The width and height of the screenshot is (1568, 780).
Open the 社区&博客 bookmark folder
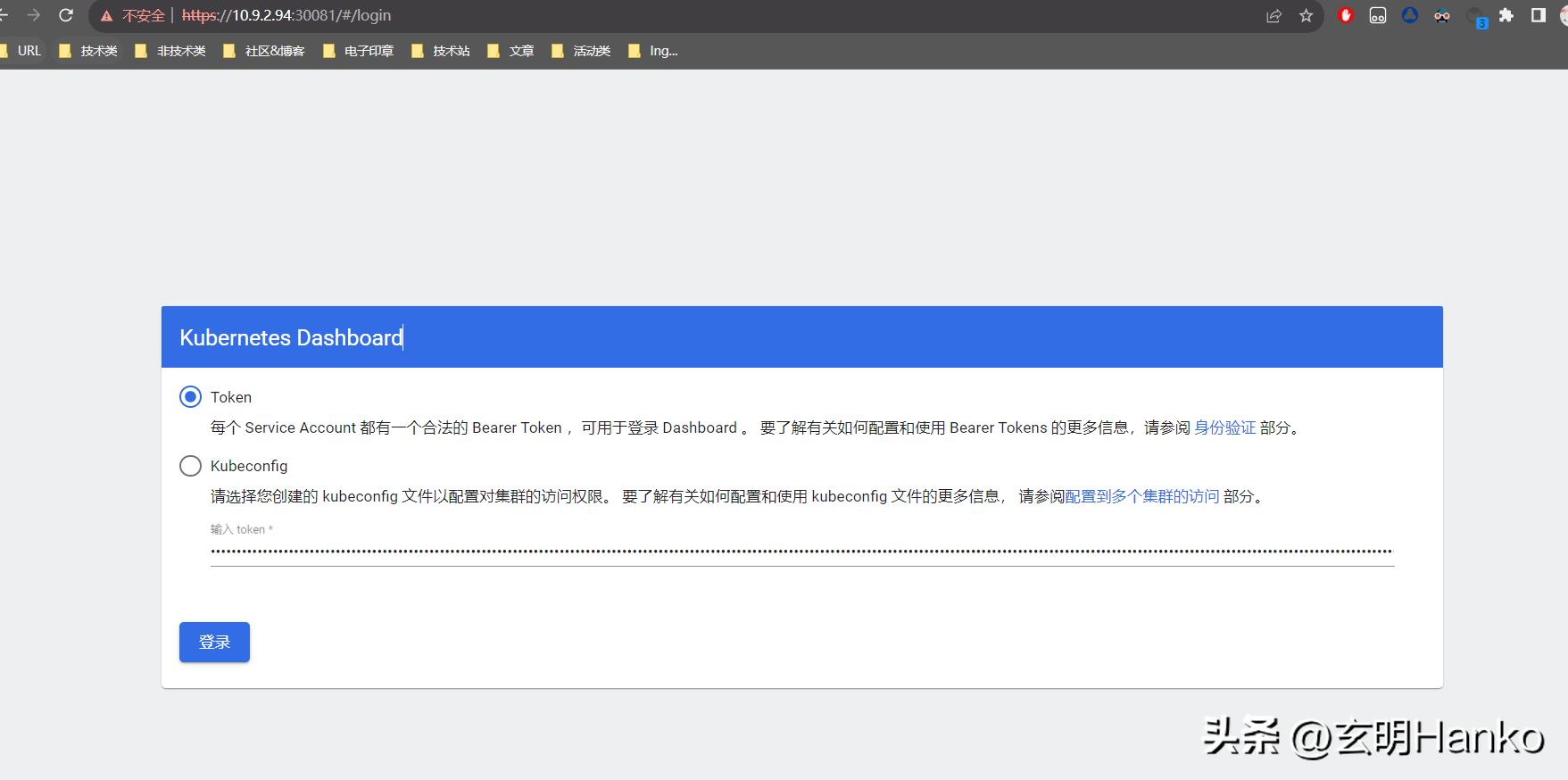pos(264,51)
